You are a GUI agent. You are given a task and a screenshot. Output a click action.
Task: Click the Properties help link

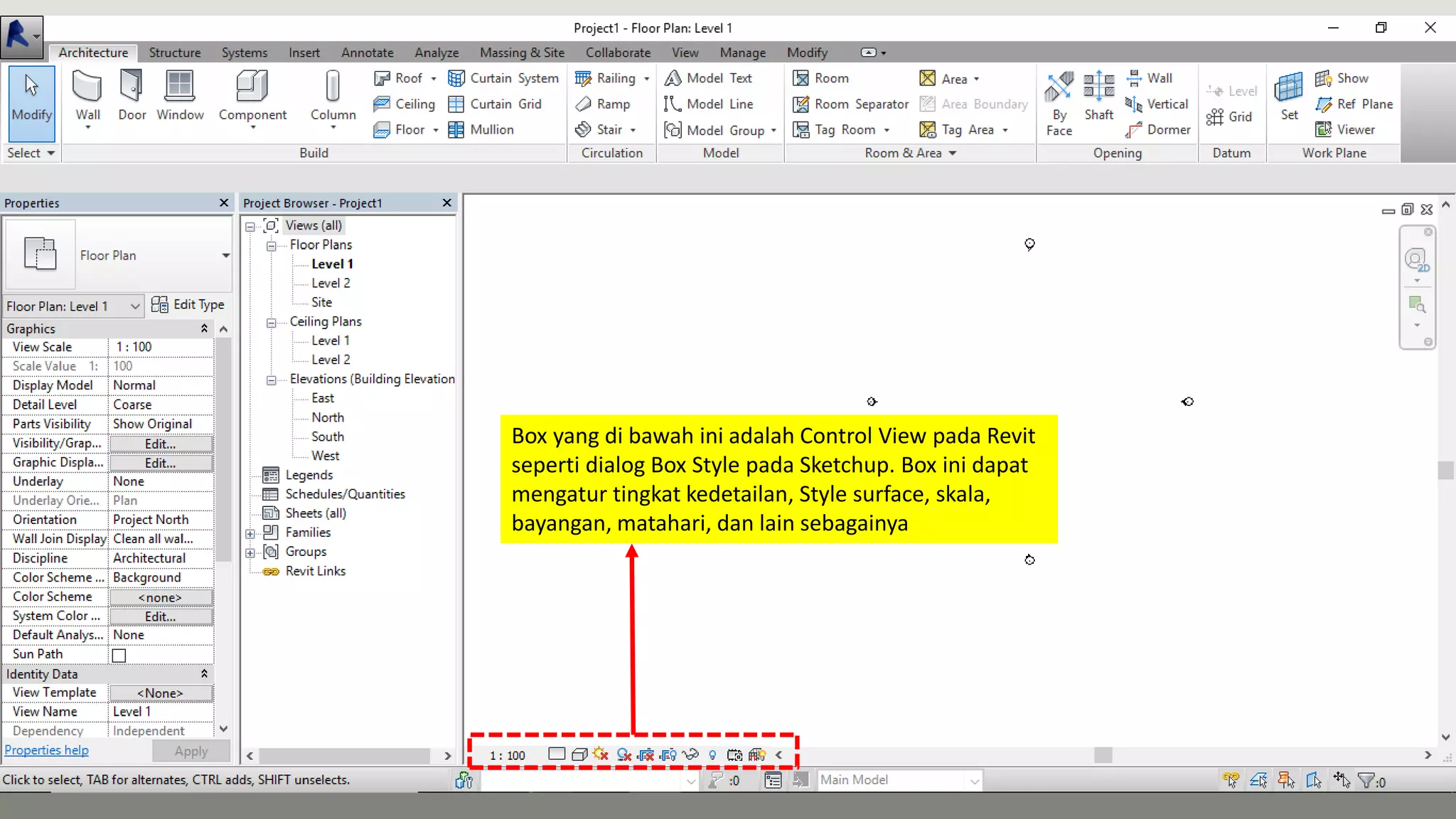pyautogui.click(x=46, y=750)
